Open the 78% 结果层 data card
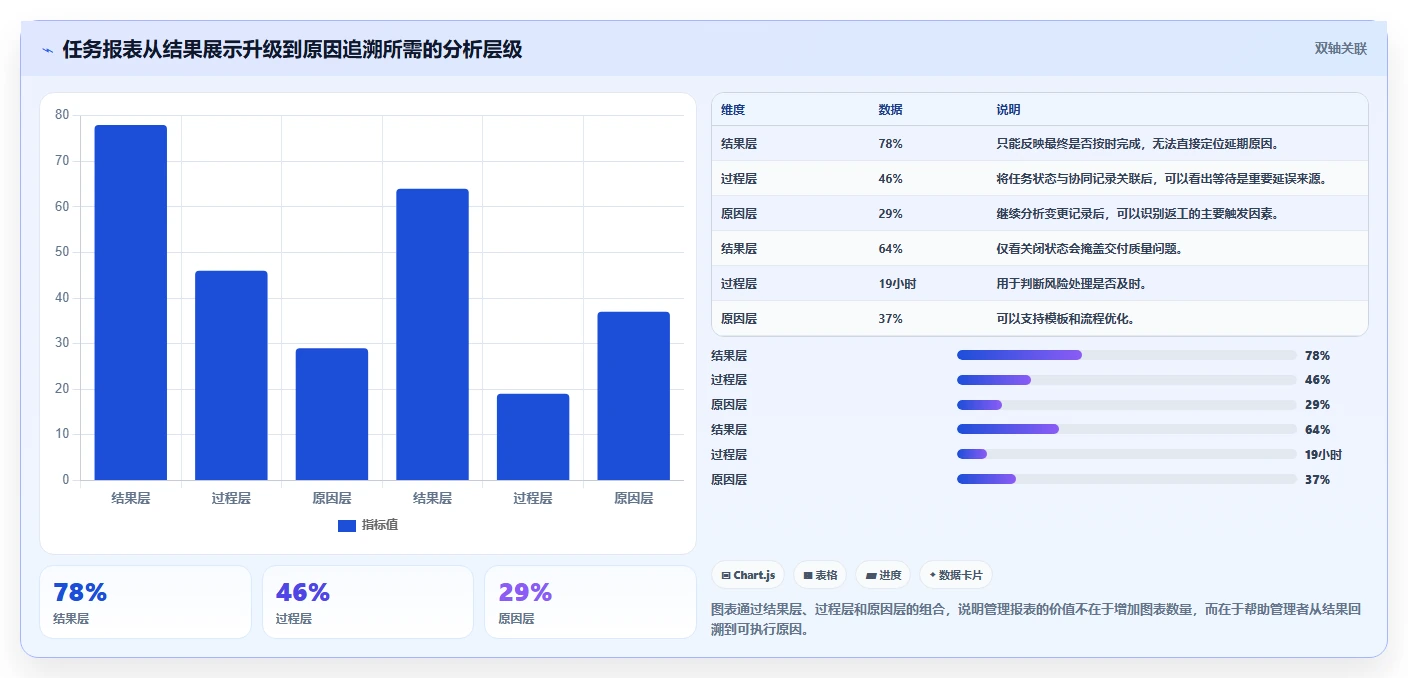The width and height of the screenshot is (1408, 678). point(145,602)
